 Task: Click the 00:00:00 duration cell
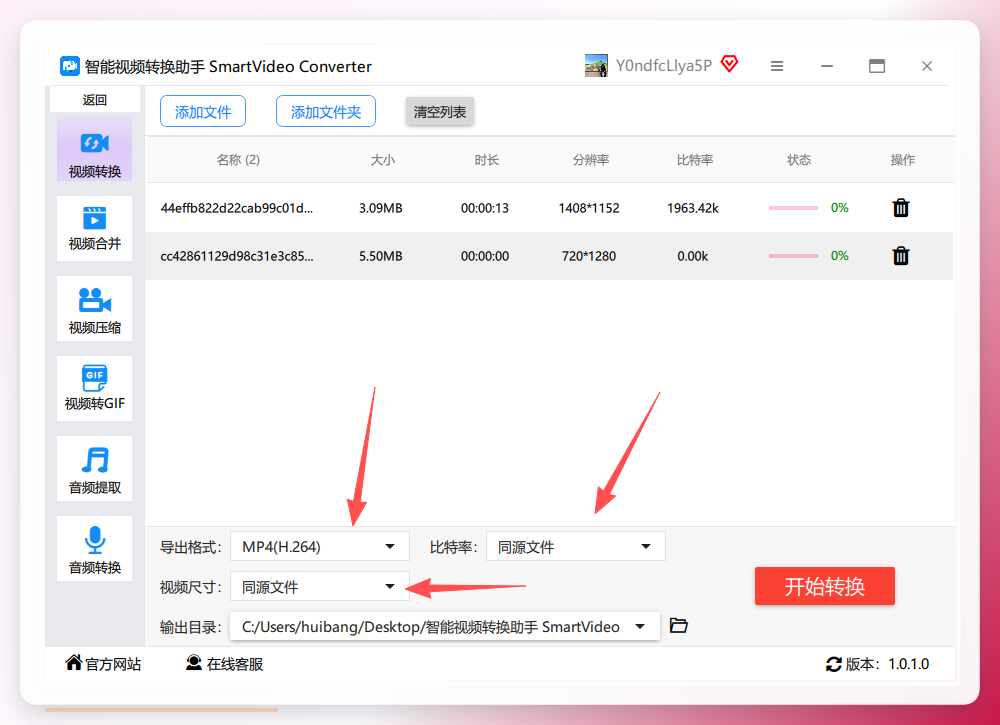point(485,256)
